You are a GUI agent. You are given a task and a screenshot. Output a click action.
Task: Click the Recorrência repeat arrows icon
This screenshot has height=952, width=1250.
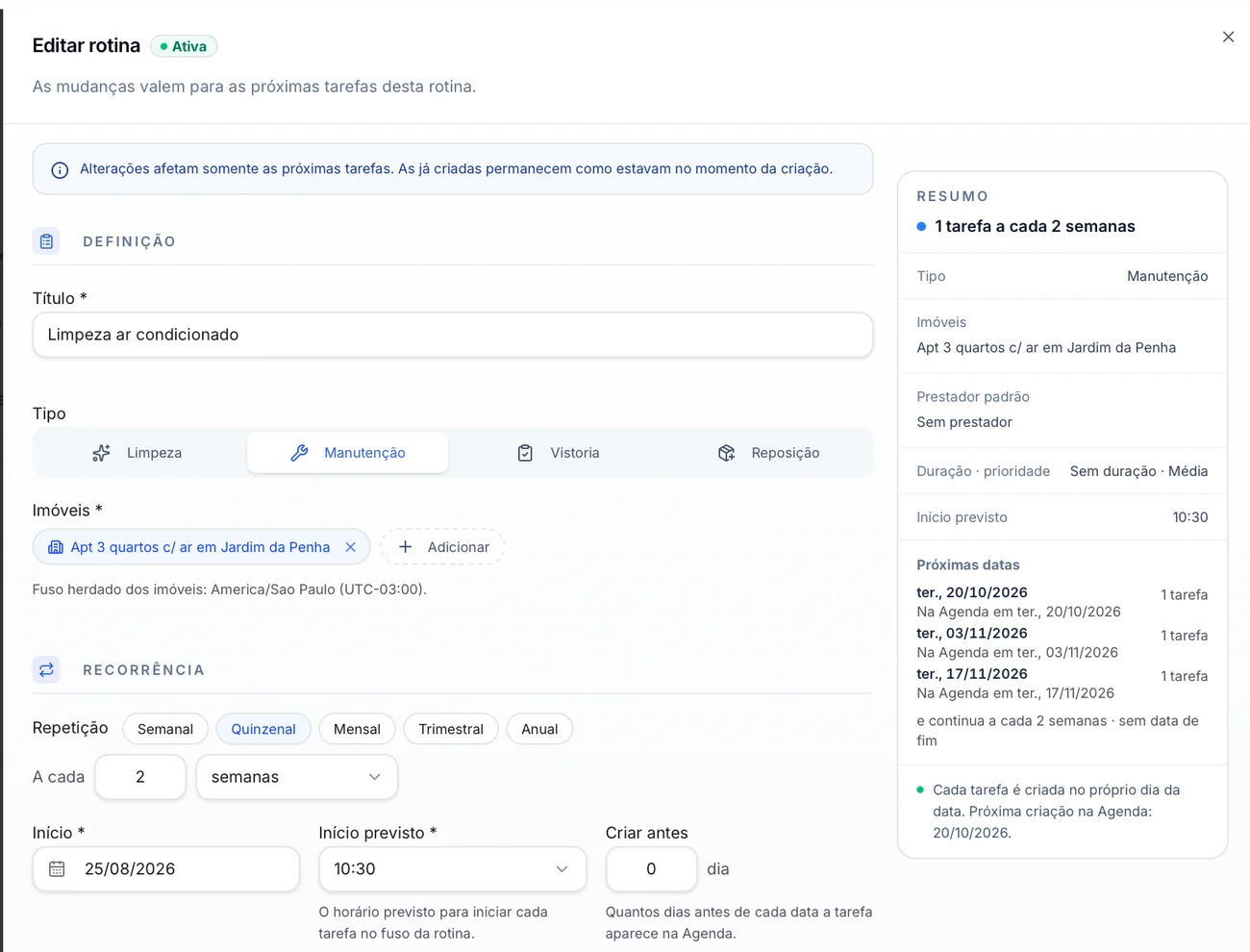click(x=46, y=669)
